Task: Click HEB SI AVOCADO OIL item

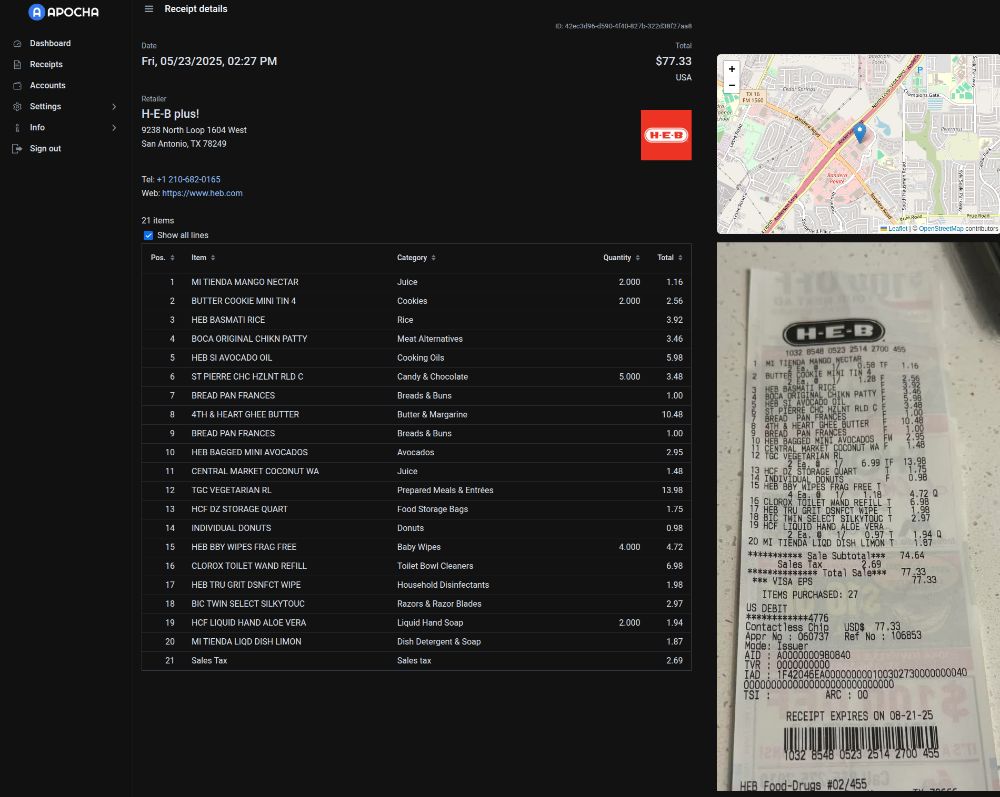Action: [232, 358]
